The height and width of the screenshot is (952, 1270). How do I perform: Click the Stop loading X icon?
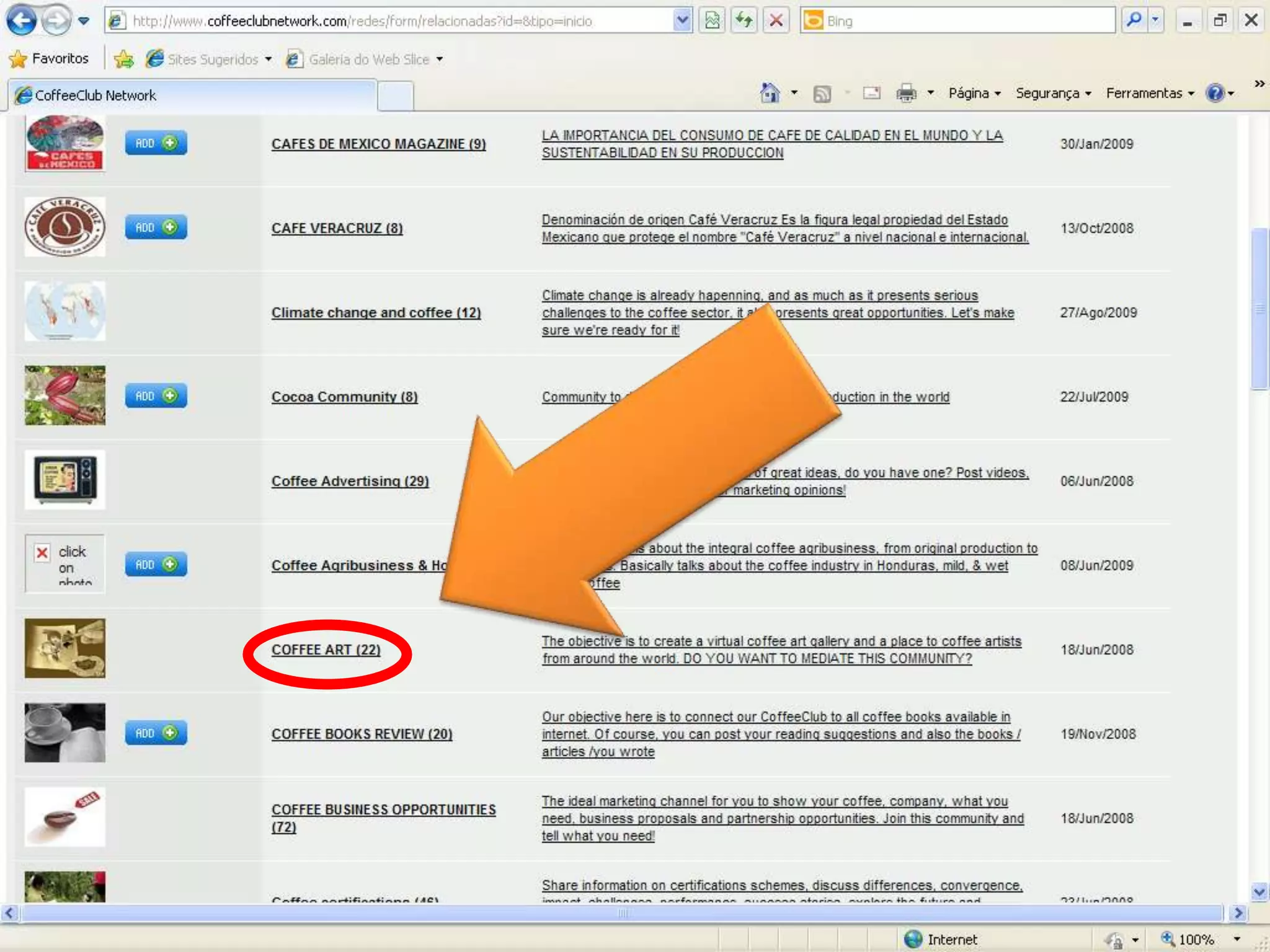[776, 21]
